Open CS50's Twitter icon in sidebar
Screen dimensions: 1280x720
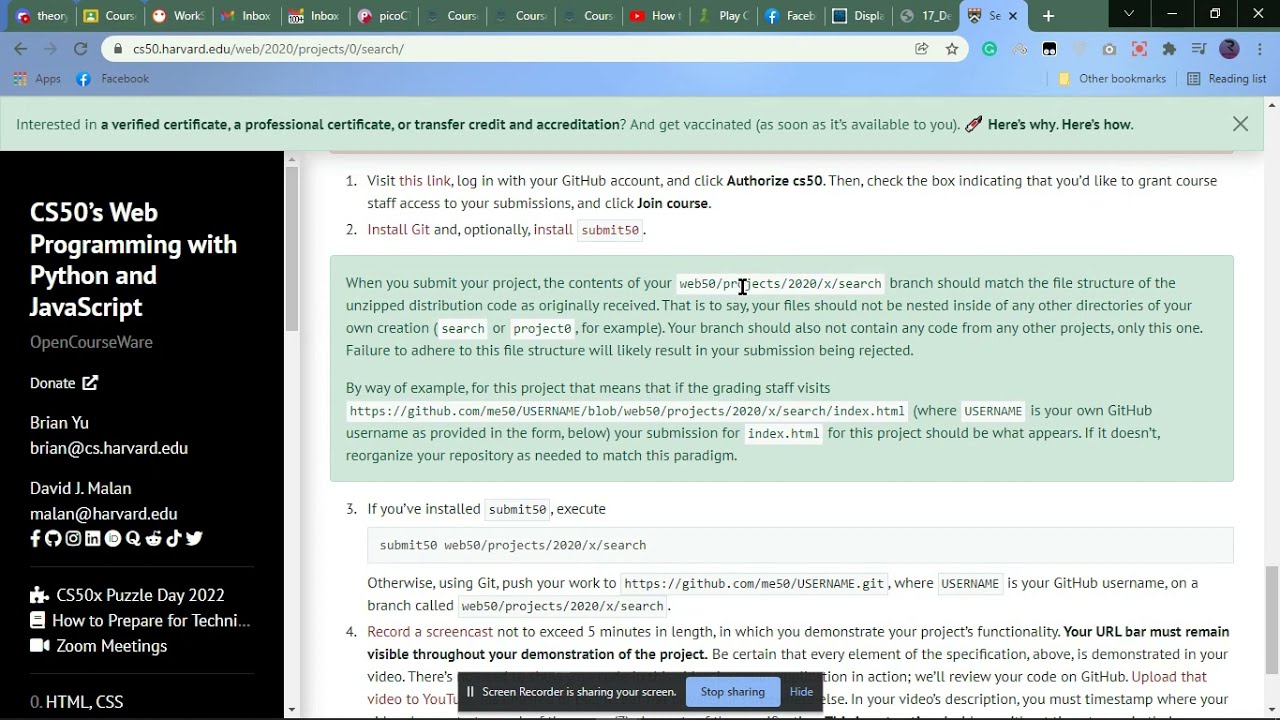tap(194, 538)
